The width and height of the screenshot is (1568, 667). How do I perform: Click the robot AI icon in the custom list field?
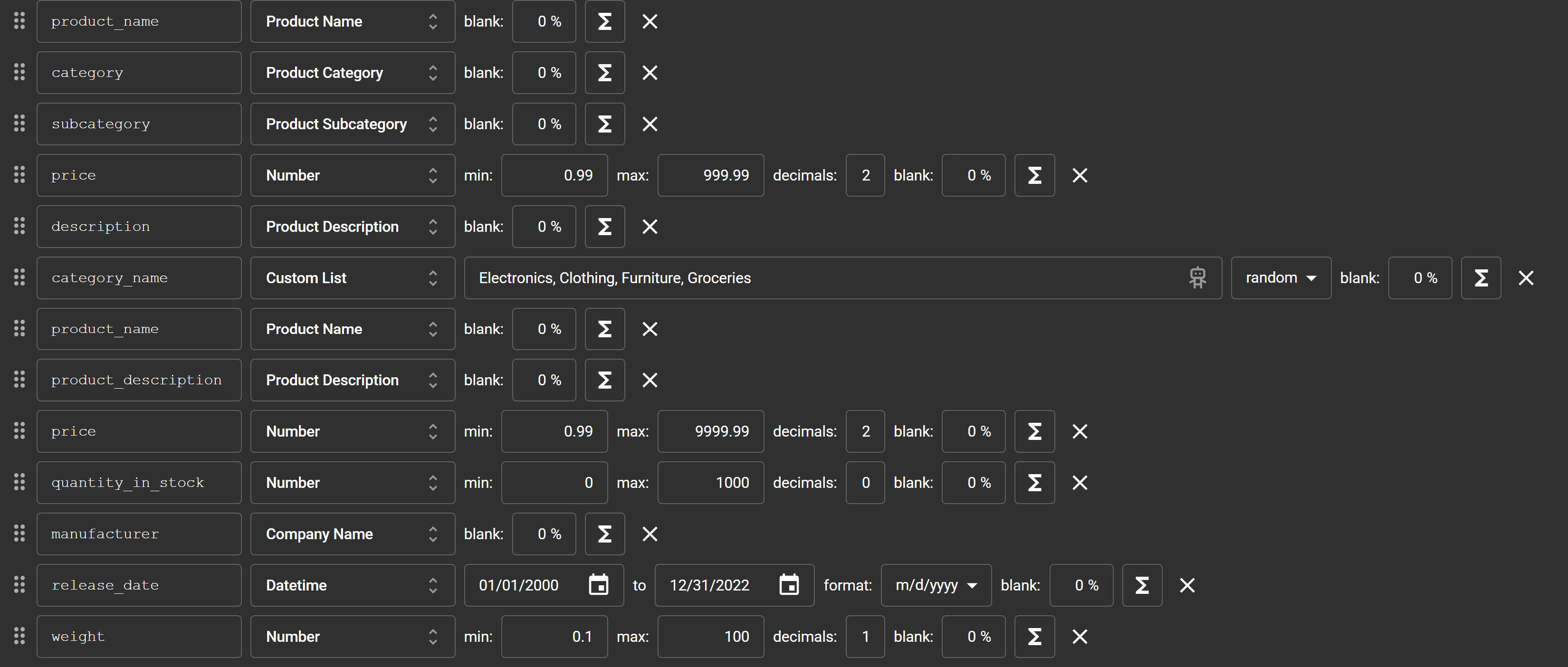point(1197,278)
